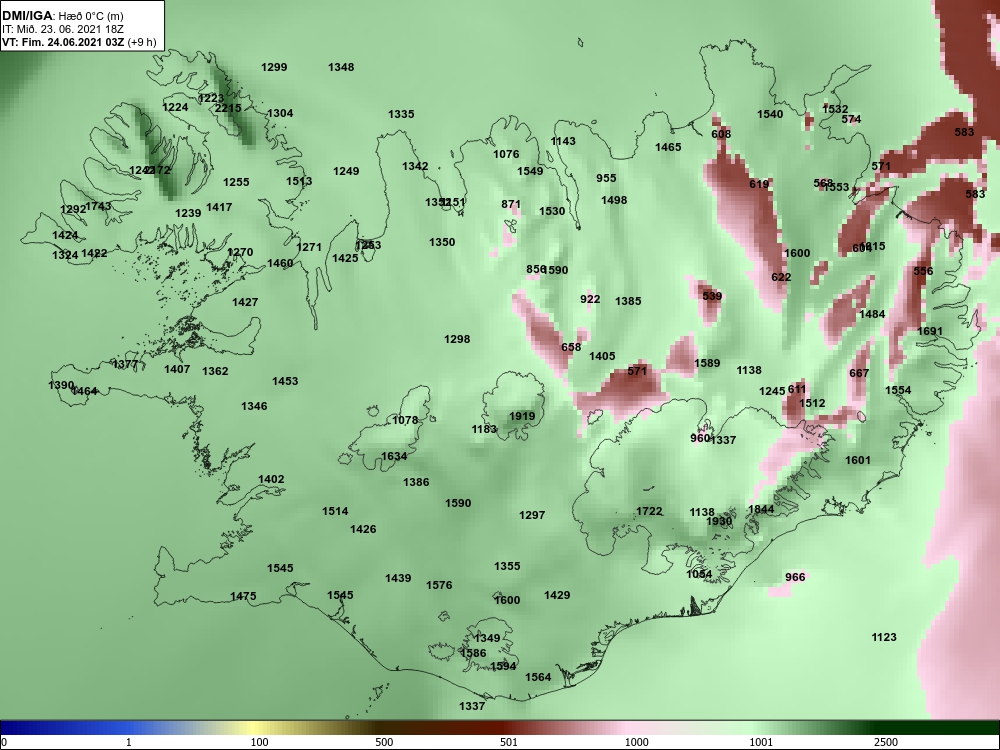
Task: Click the '501' label on the color scale
Action: 509,742
